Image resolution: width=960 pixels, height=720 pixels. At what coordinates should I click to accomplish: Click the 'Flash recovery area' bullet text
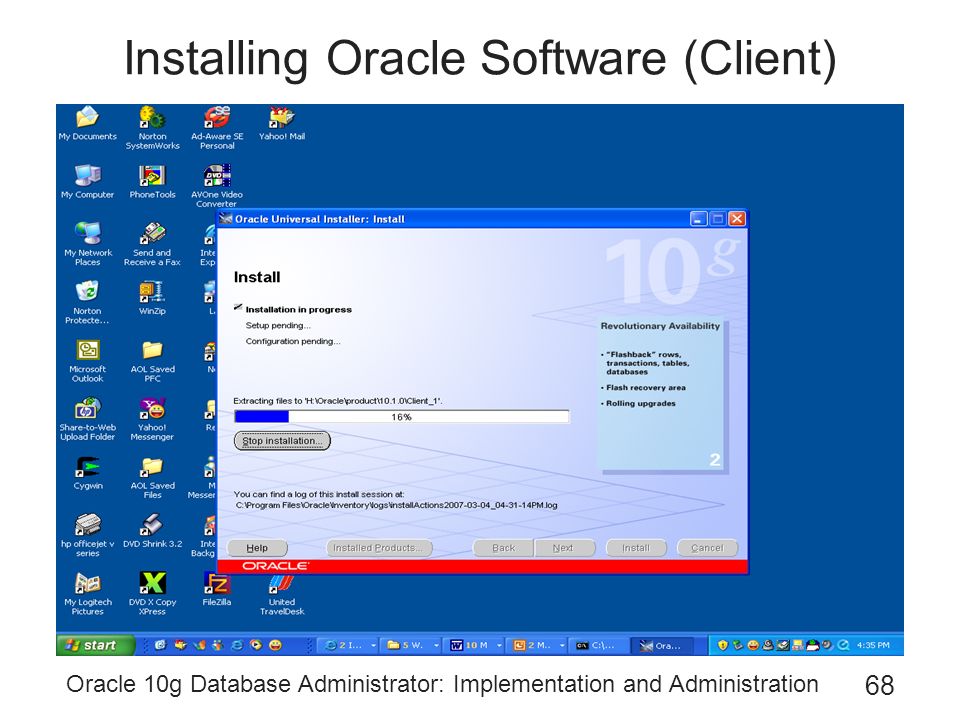point(646,388)
